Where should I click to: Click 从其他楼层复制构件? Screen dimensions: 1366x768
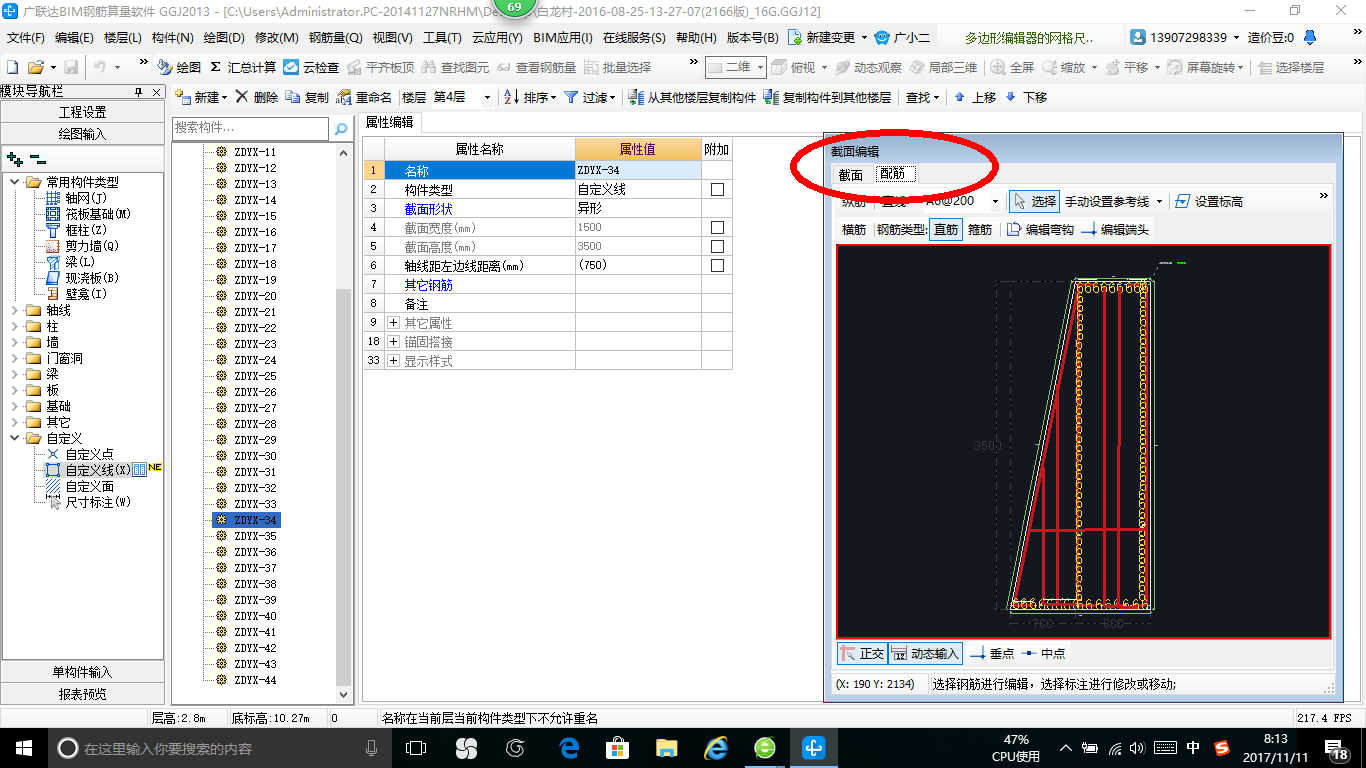pyautogui.click(x=692, y=97)
